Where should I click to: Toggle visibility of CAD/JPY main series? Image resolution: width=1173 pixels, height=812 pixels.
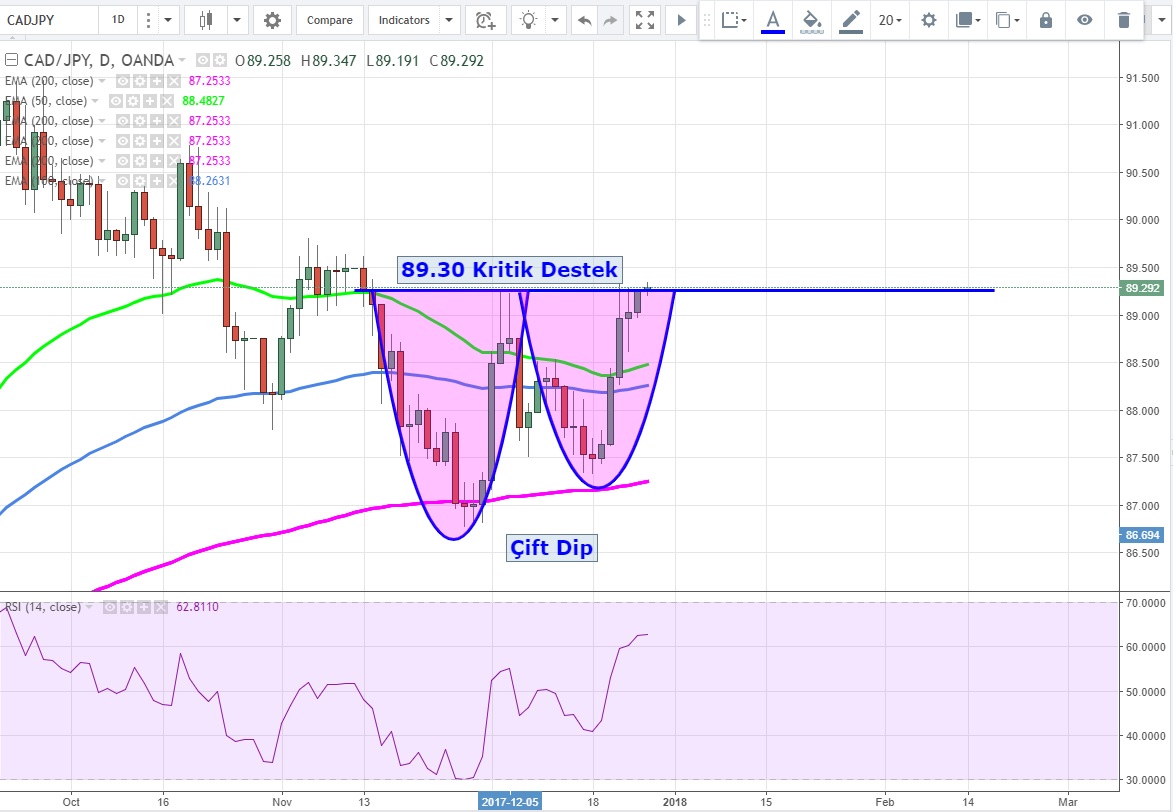(x=203, y=61)
